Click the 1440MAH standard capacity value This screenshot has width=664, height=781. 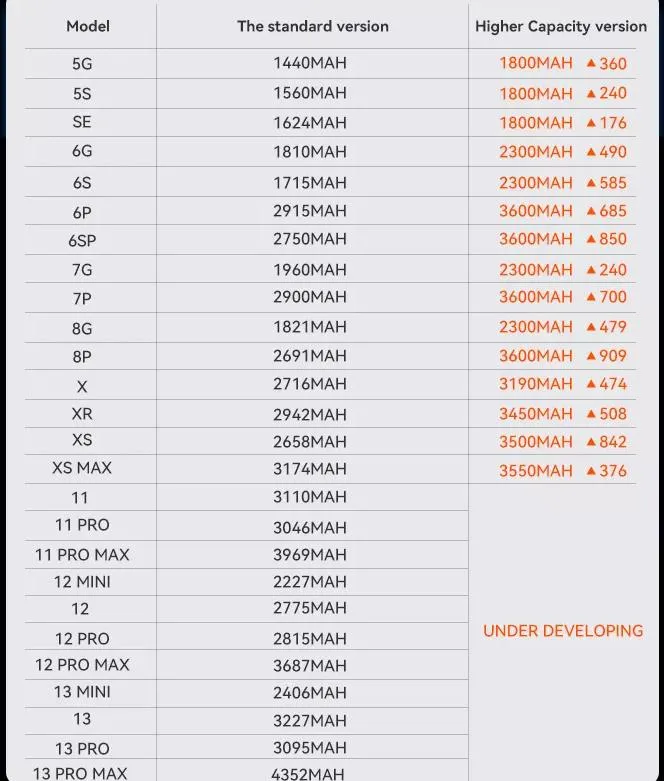pos(310,63)
